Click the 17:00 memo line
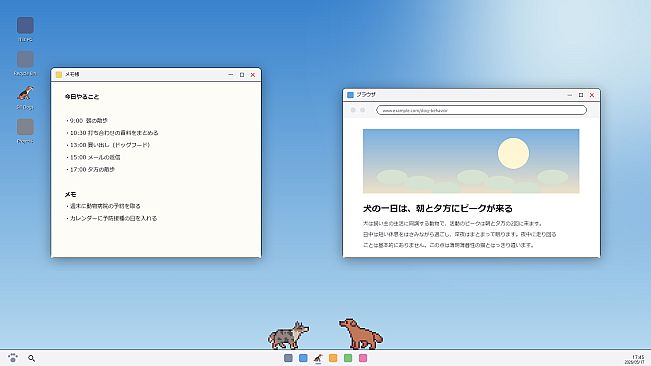Screen dimensions: 651x366 pyautogui.click(x=90, y=169)
